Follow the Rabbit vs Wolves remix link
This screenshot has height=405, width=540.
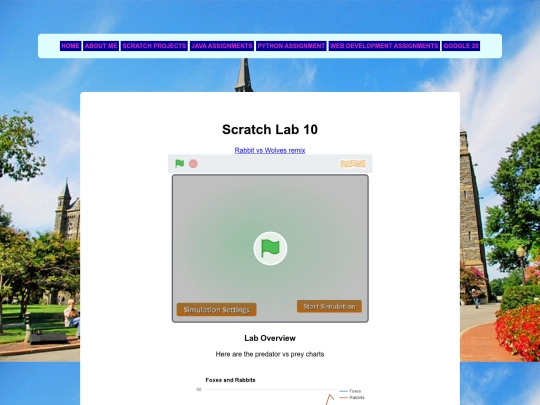click(x=270, y=150)
